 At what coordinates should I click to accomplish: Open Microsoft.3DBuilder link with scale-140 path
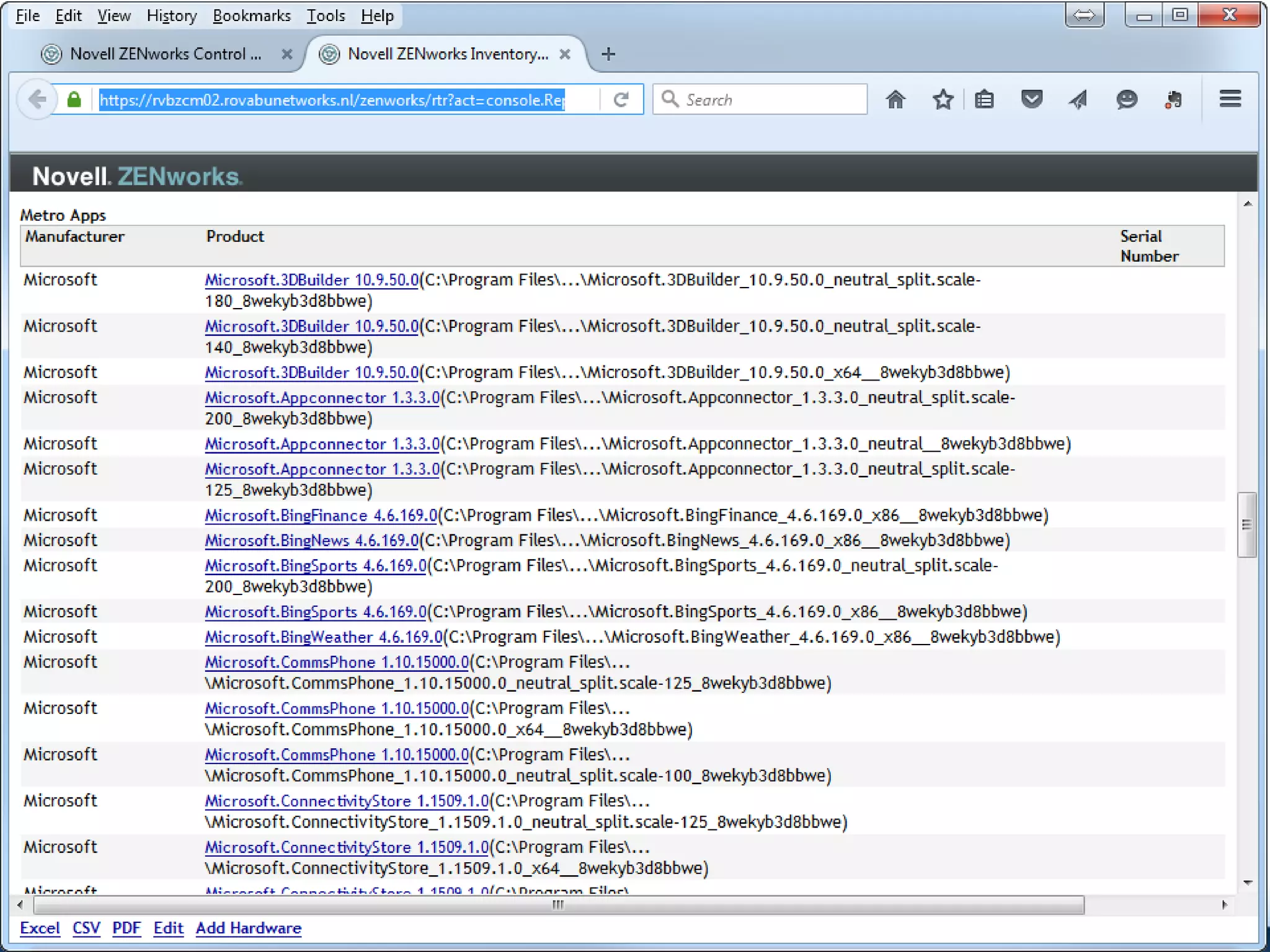[312, 326]
